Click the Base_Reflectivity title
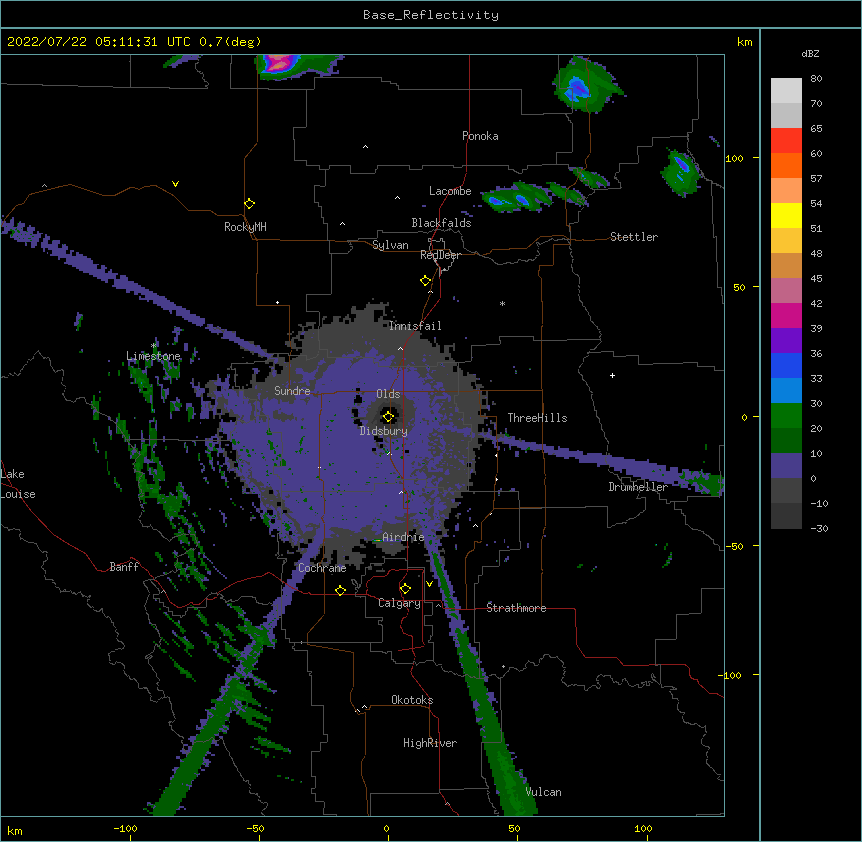This screenshot has width=862, height=842. pyautogui.click(x=431, y=15)
